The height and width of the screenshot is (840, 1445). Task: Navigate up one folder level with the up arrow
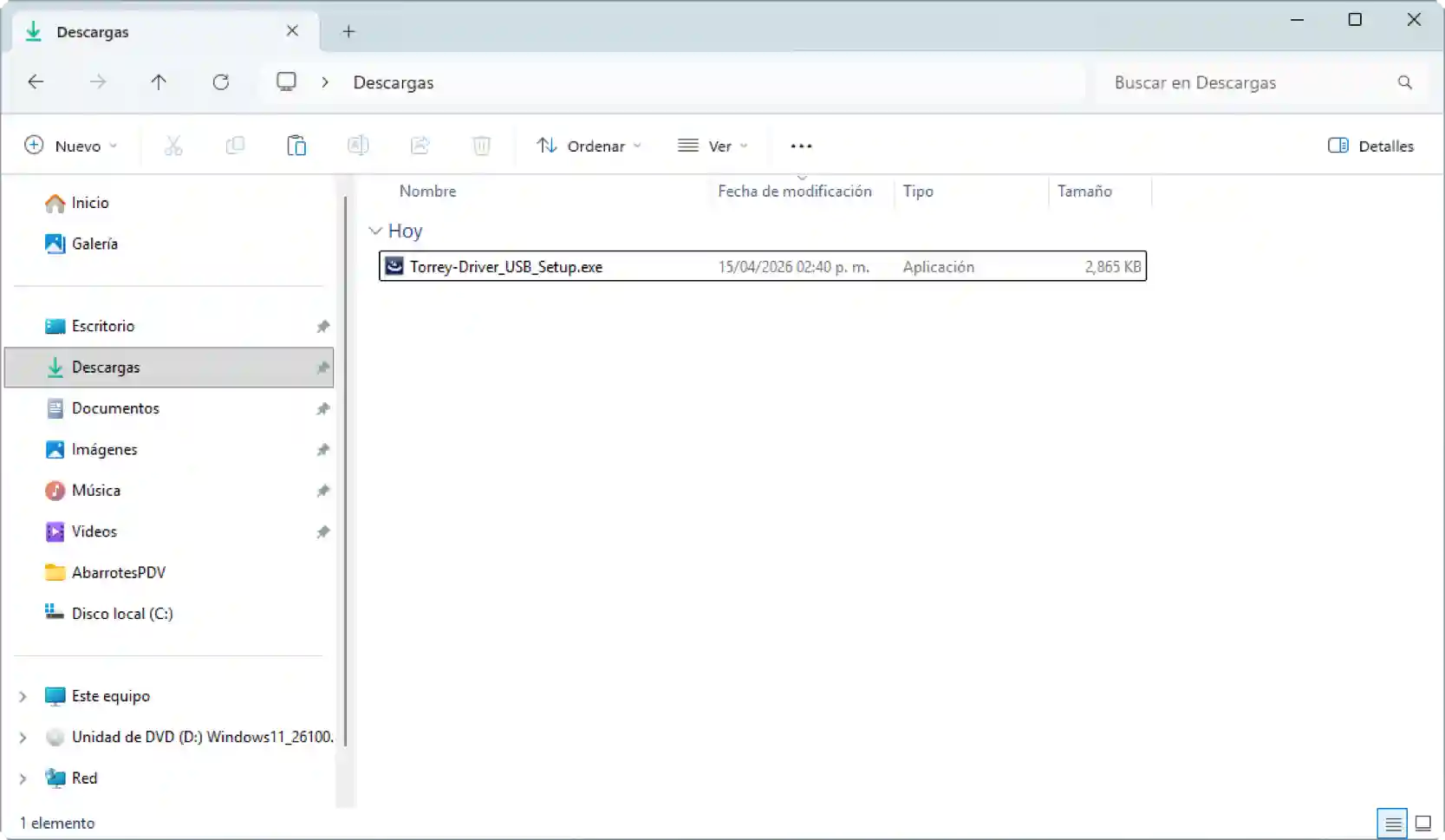point(159,81)
